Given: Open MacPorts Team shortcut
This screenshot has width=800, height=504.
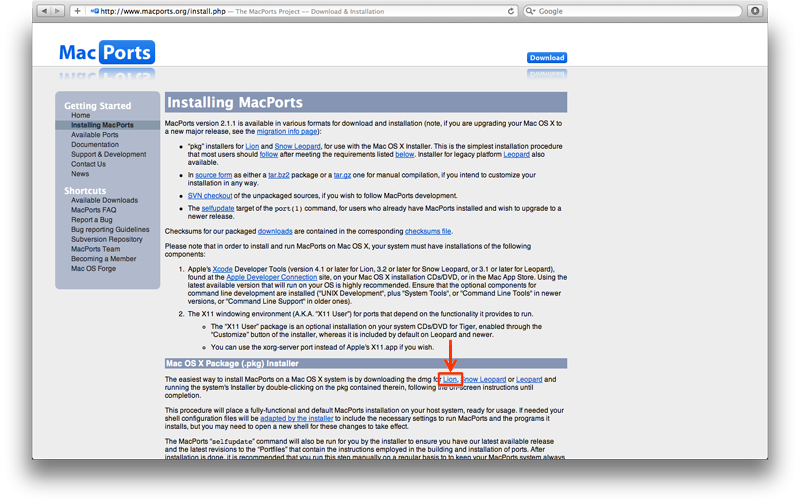Looking at the screenshot, I should [95, 248].
